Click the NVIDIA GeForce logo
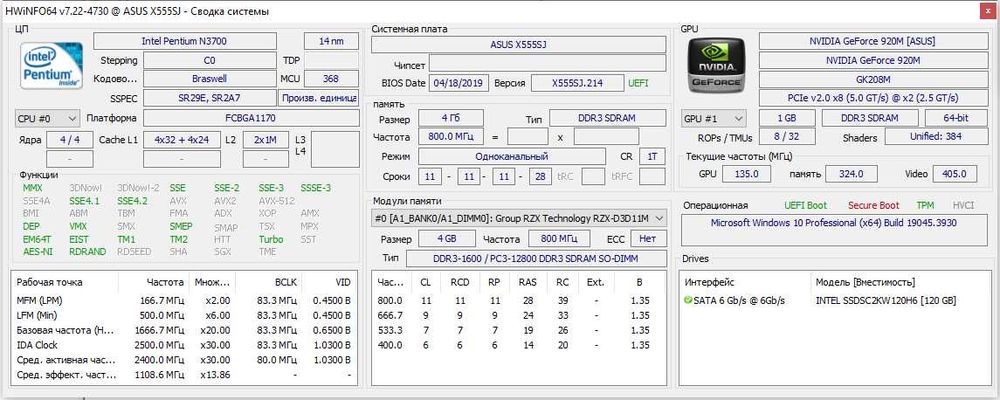Viewport: 1000px width, 400px height. coord(716,66)
